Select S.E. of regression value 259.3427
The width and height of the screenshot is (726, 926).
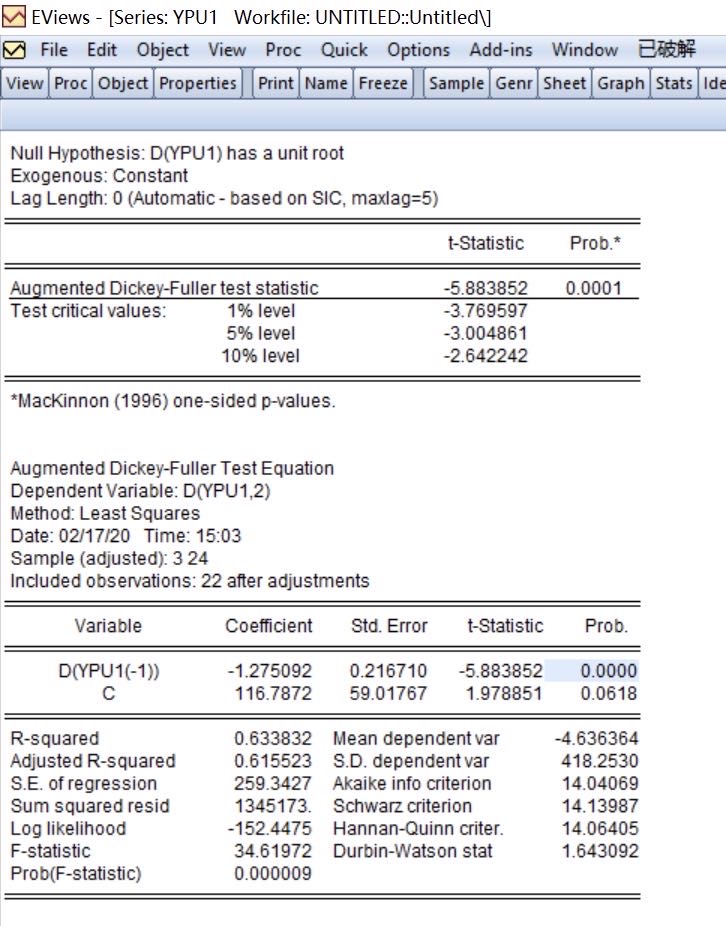coord(273,783)
